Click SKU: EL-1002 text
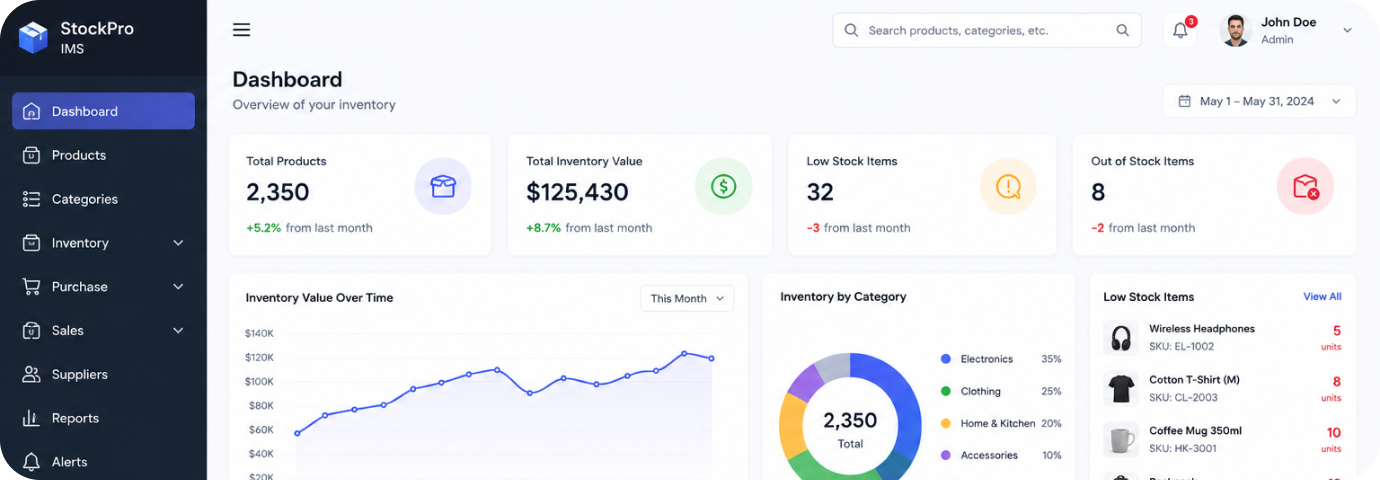The image size is (1380, 480). [1181, 346]
